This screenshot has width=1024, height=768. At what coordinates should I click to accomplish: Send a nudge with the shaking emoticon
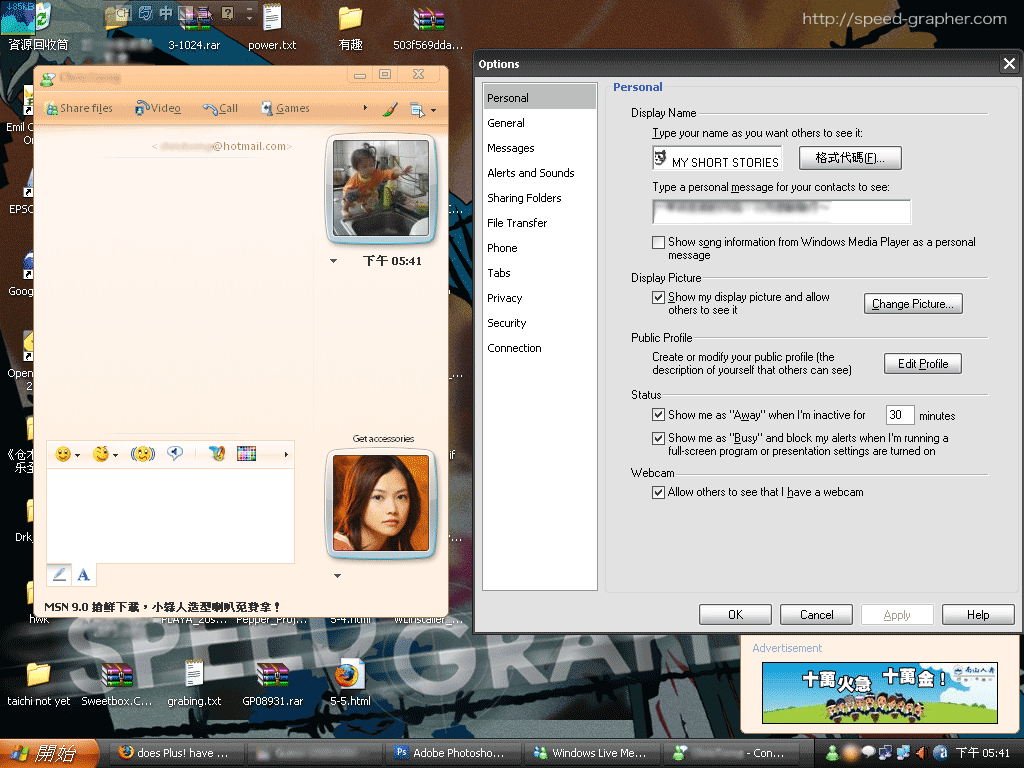[x=143, y=454]
